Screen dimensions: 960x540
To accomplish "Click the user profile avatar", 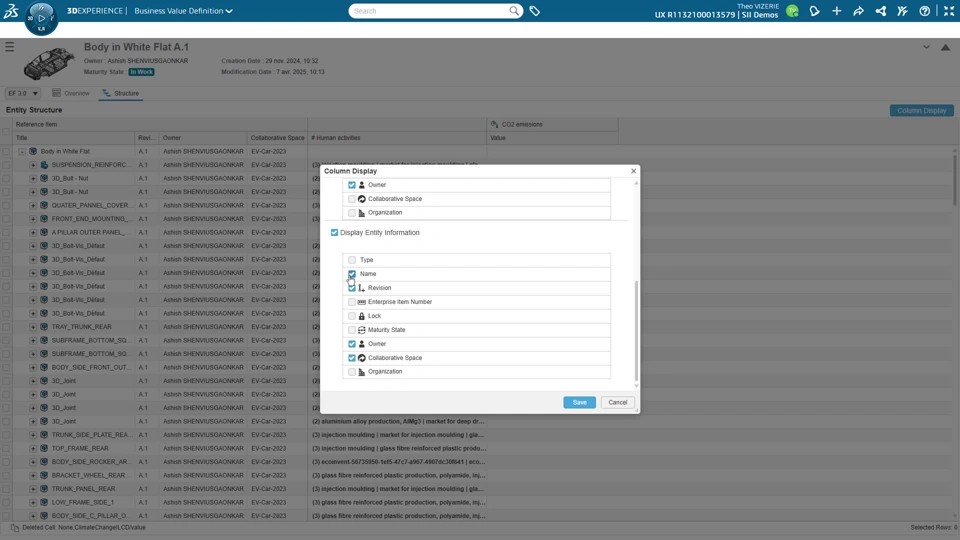I will (x=792, y=11).
